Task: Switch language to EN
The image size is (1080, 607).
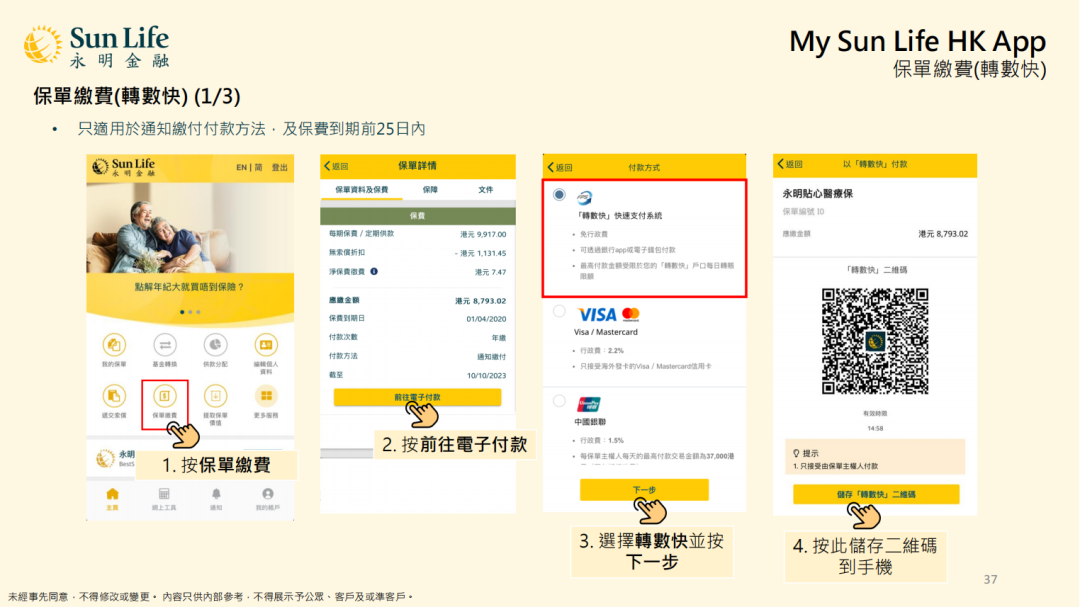Action: [242, 167]
